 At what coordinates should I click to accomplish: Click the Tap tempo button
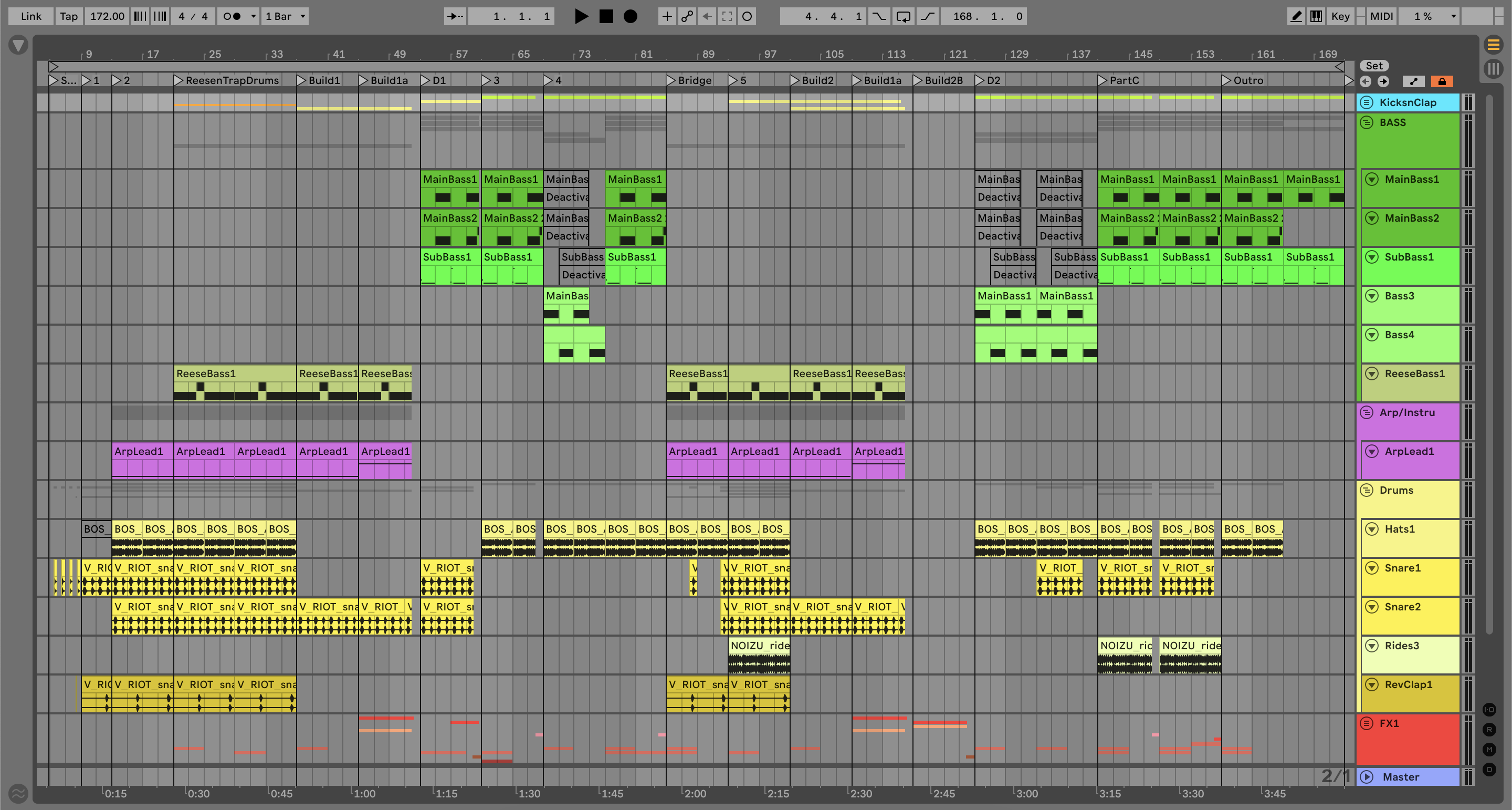69,16
